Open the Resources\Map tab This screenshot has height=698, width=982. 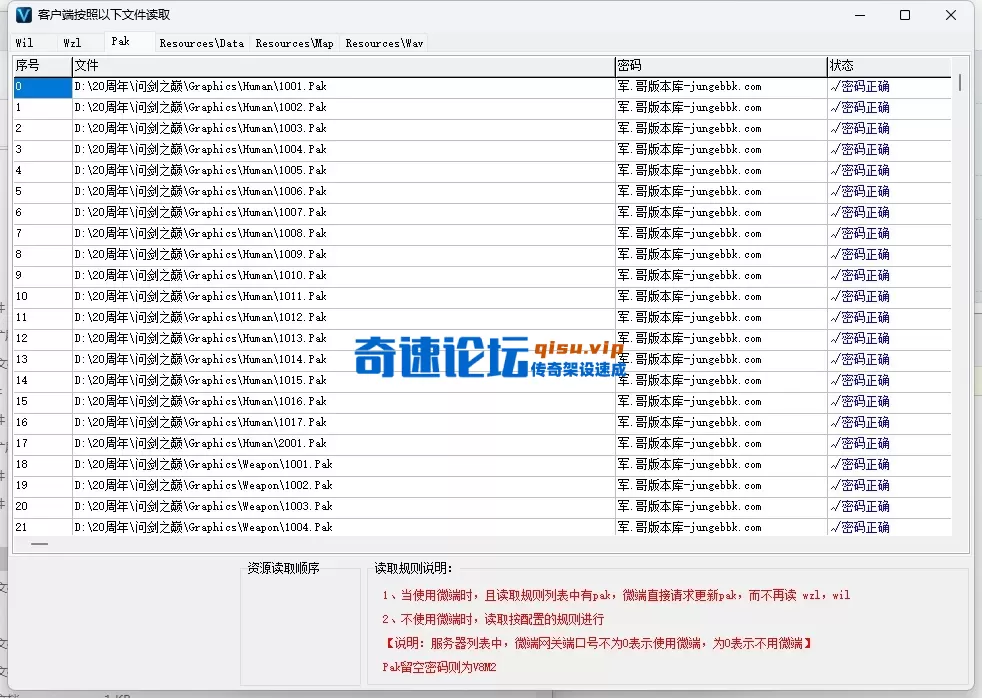point(295,42)
